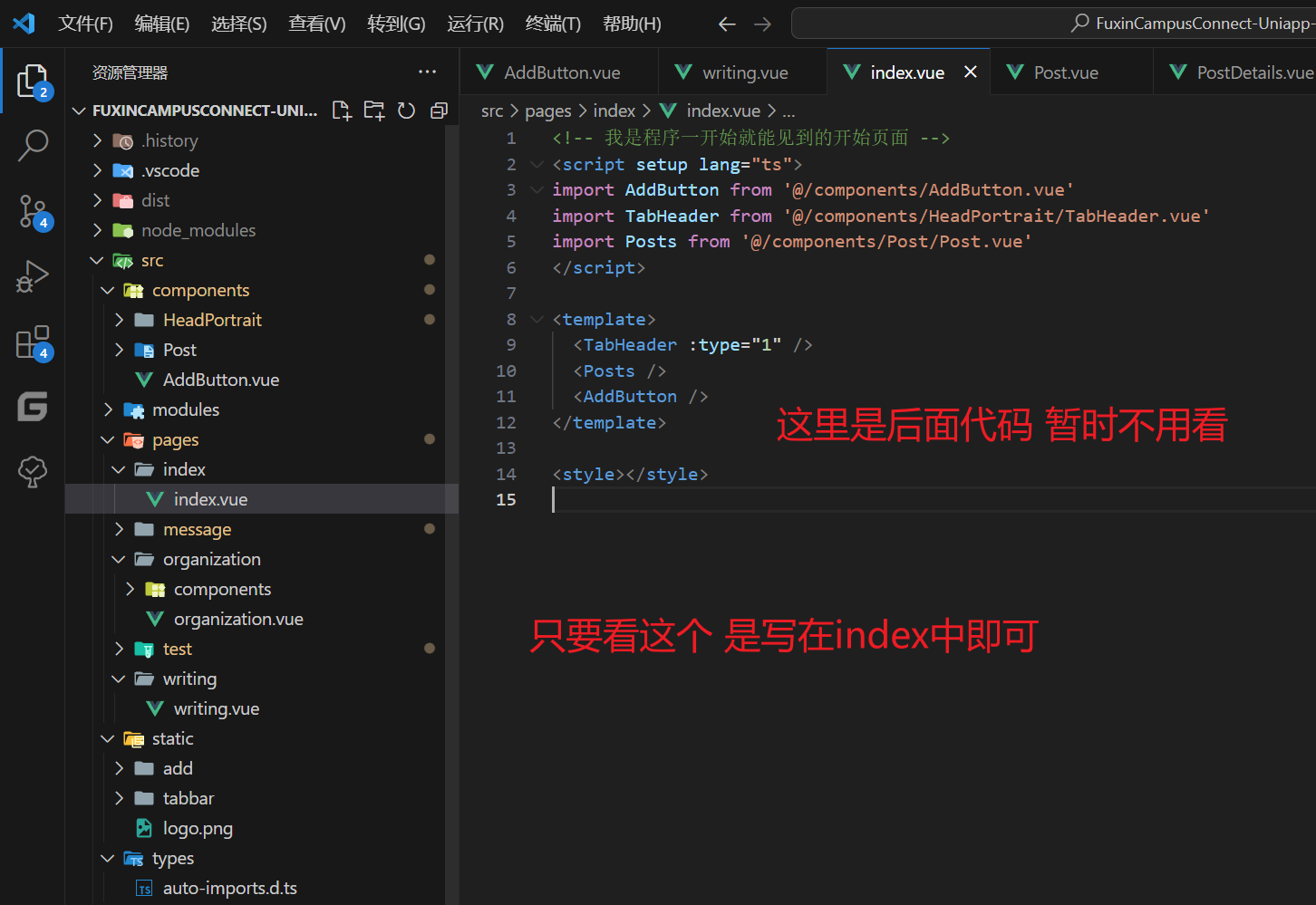Click New Folder icon in explorer header
Screen dimensions: 1316x905
(373, 111)
